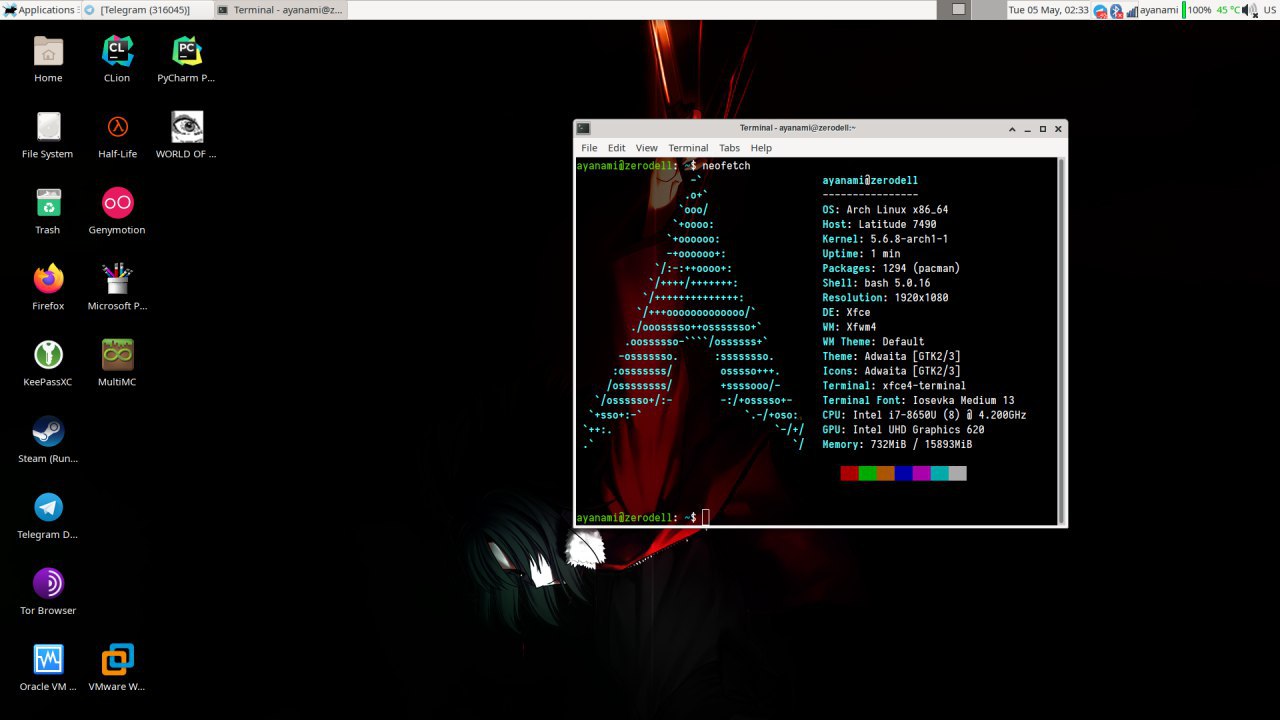This screenshot has width=1280, height=720.
Task: Switch to Telegram (316045) taskbar window
Action: (146, 10)
